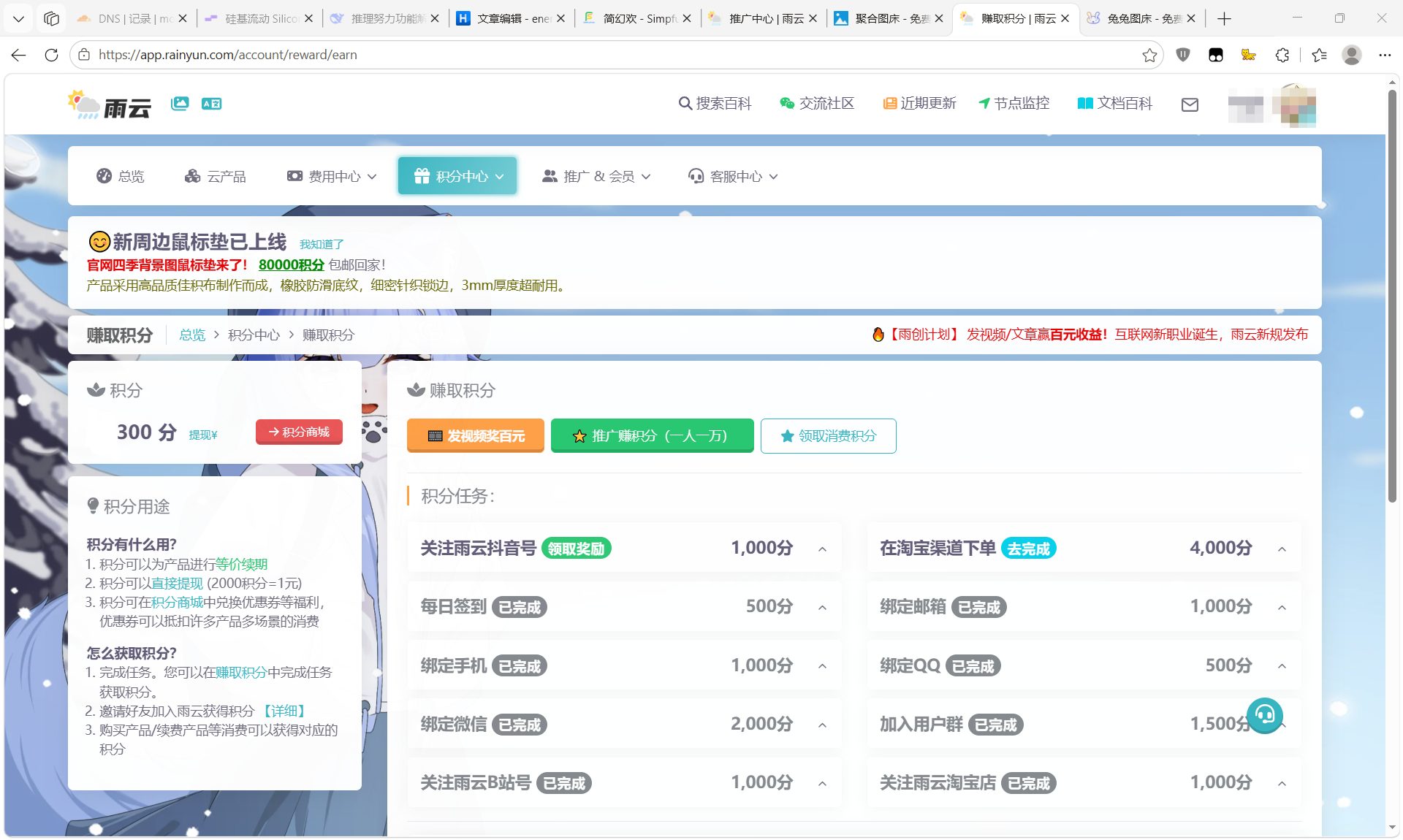Open a new browser tab
The height and width of the screenshot is (840, 1403).
1225,18
